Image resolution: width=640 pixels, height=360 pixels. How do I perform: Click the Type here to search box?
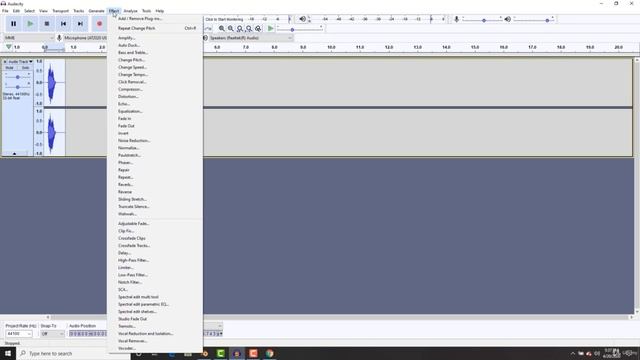[x=73, y=353]
